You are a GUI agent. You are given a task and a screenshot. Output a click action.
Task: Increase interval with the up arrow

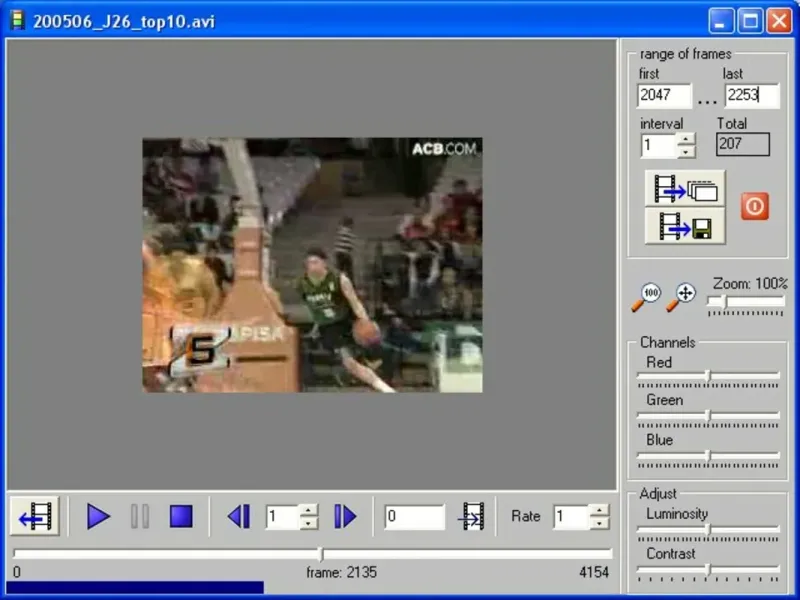click(x=686, y=139)
